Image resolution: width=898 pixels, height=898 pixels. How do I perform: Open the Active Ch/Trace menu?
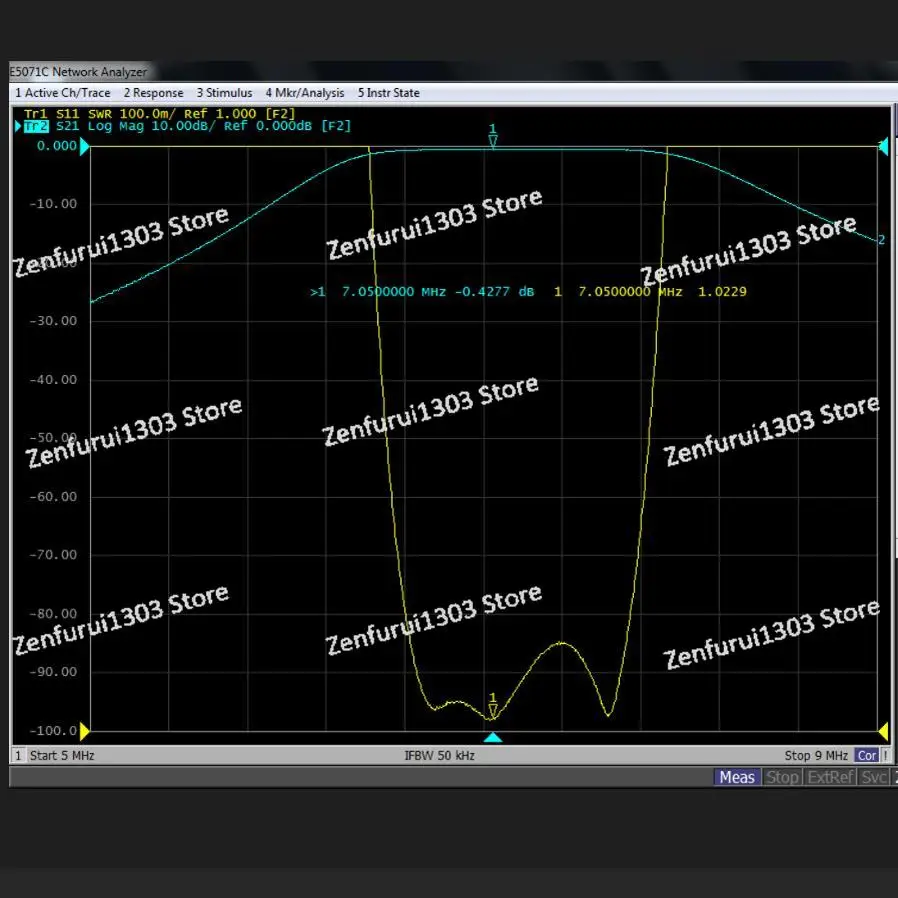pos(62,93)
